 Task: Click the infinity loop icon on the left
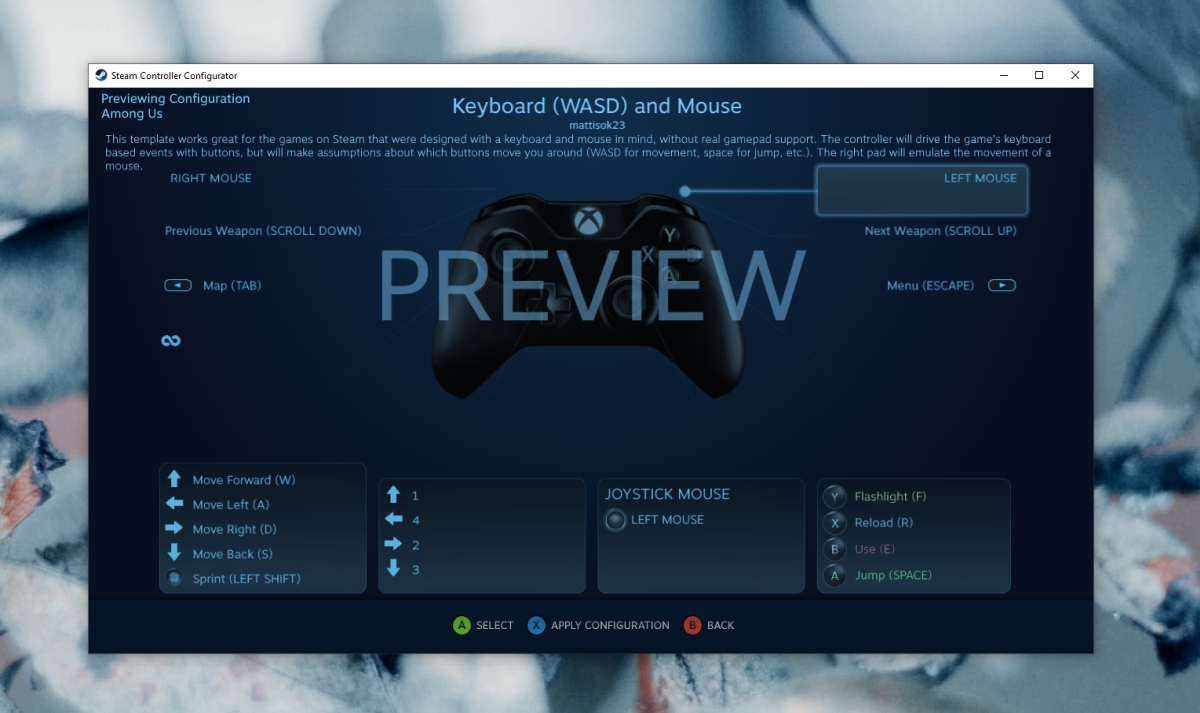(171, 341)
